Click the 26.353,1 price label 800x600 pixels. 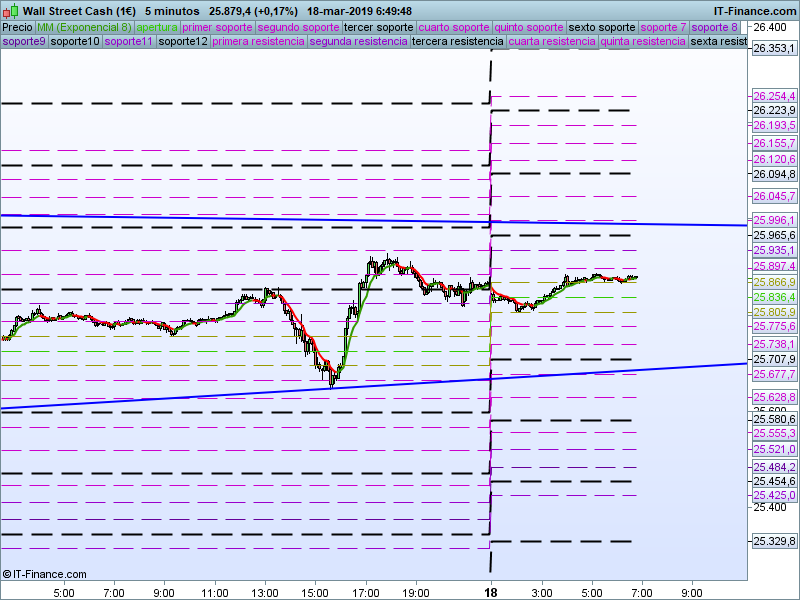[x=774, y=48]
